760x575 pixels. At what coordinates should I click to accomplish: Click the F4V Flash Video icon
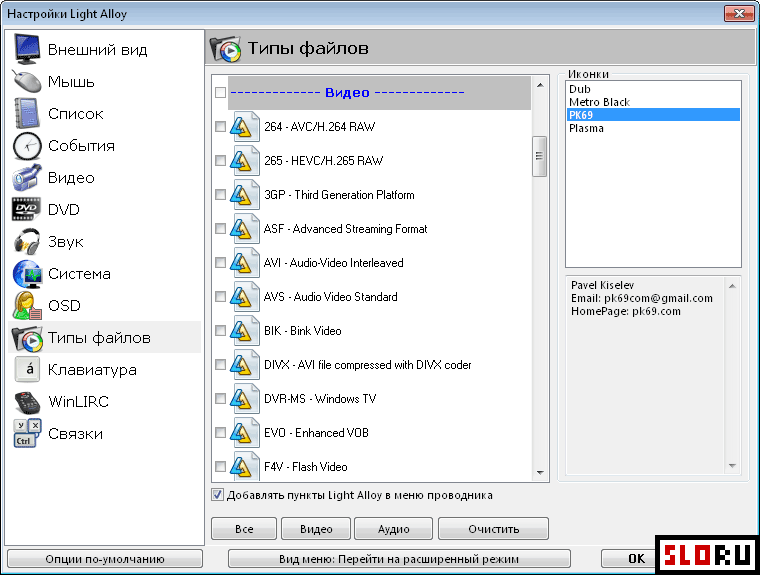tap(245, 466)
